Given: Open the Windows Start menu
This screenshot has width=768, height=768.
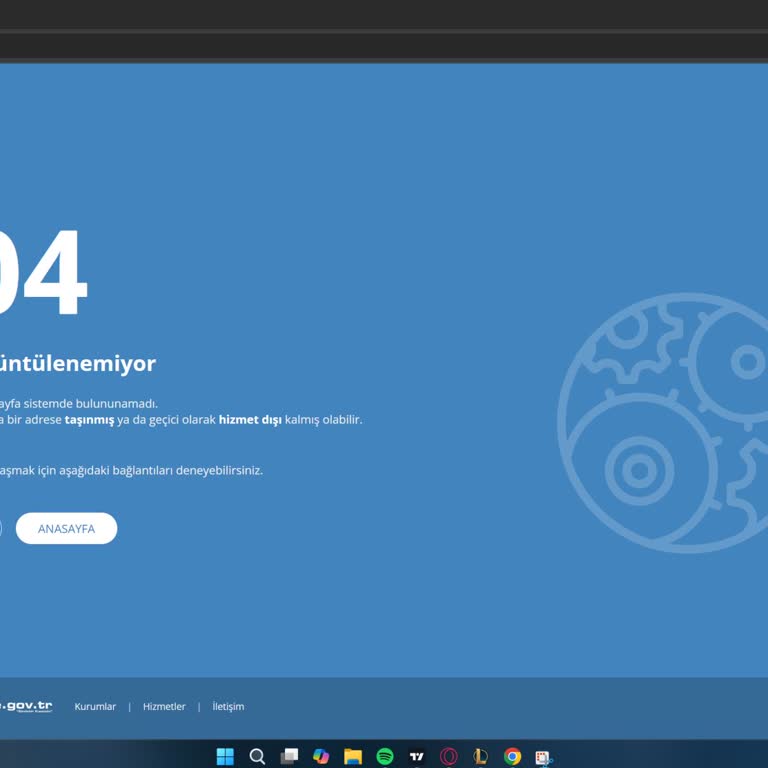Looking at the screenshot, I should click(225, 756).
